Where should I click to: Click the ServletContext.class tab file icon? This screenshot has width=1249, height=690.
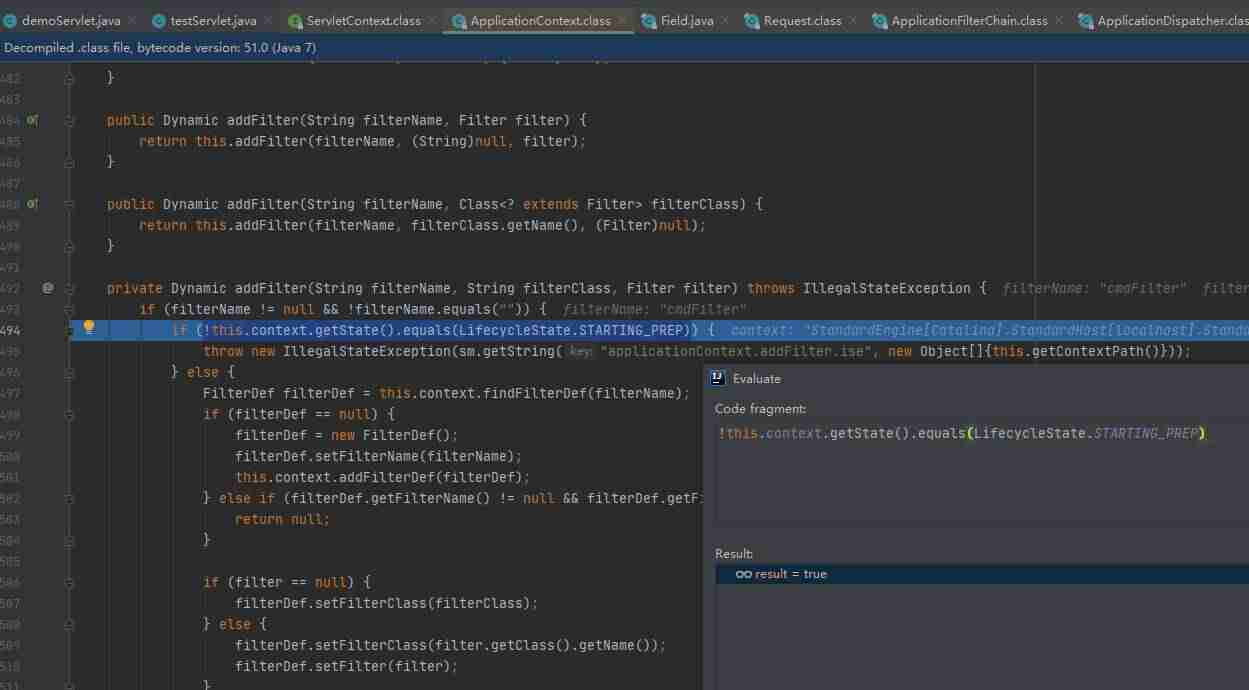(294, 21)
